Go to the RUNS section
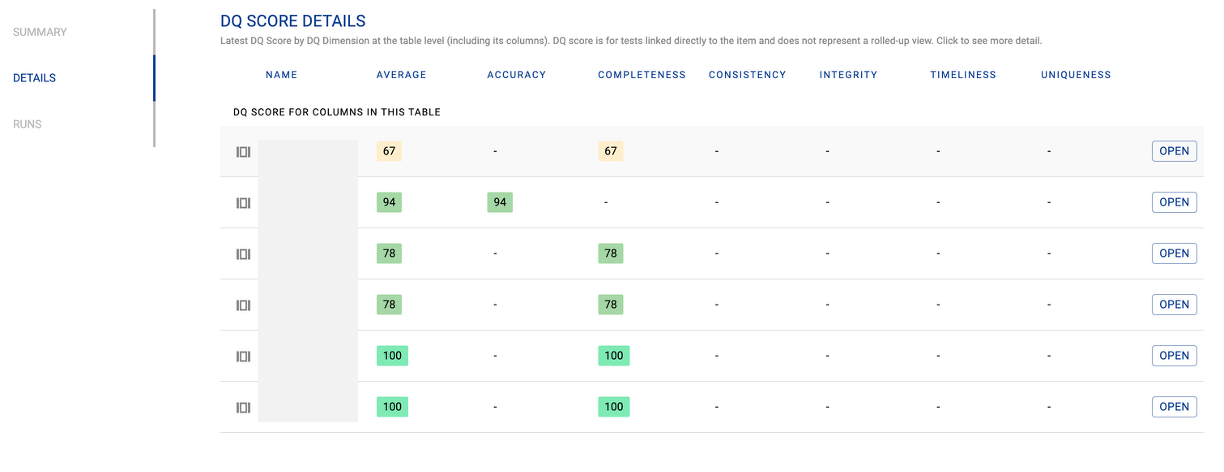This screenshot has width=1224, height=472. [x=27, y=124]
